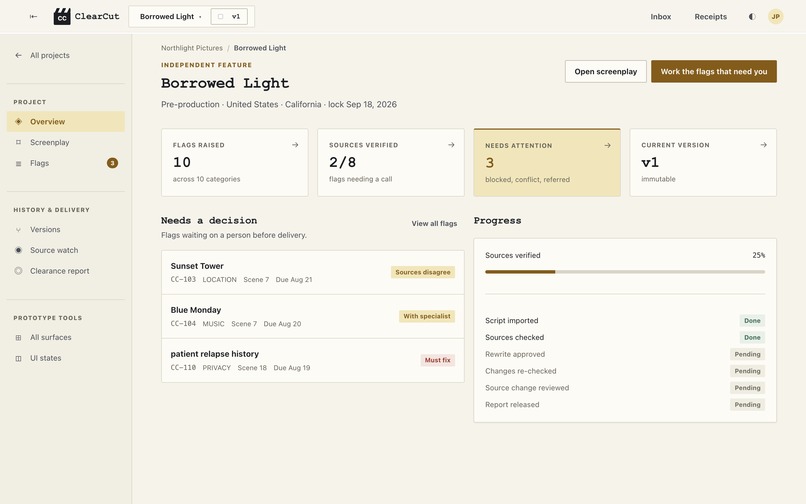This screenshot has width=806, height=504.
Task: Open the Current Version v1 card
Action: coord(703,163)
